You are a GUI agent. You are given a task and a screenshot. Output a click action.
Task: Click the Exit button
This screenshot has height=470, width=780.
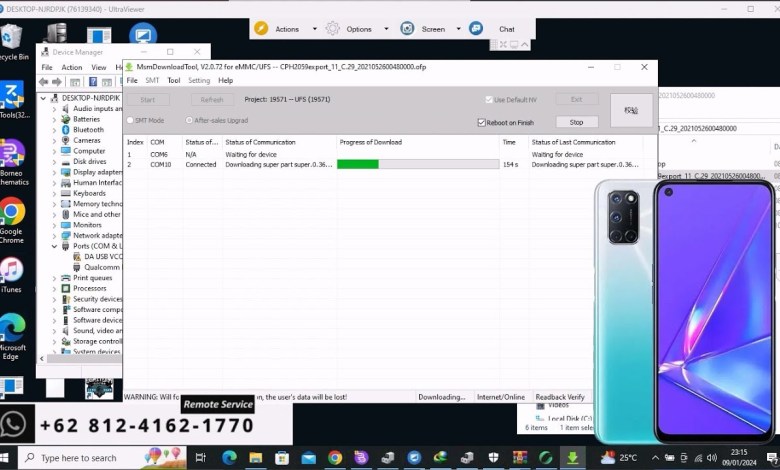click(577, 99)
